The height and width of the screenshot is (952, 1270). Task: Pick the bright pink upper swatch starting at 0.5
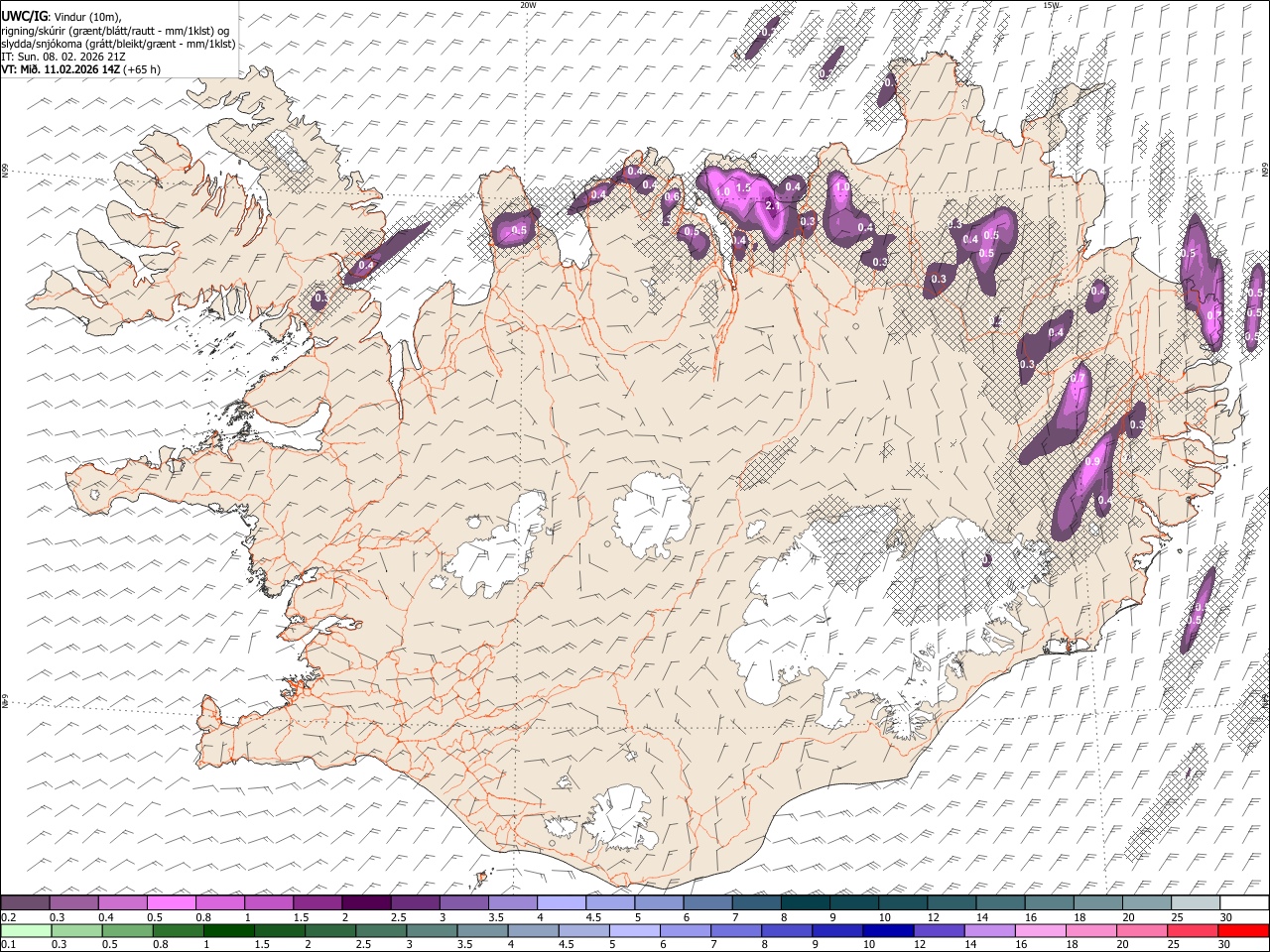(171, 902)
